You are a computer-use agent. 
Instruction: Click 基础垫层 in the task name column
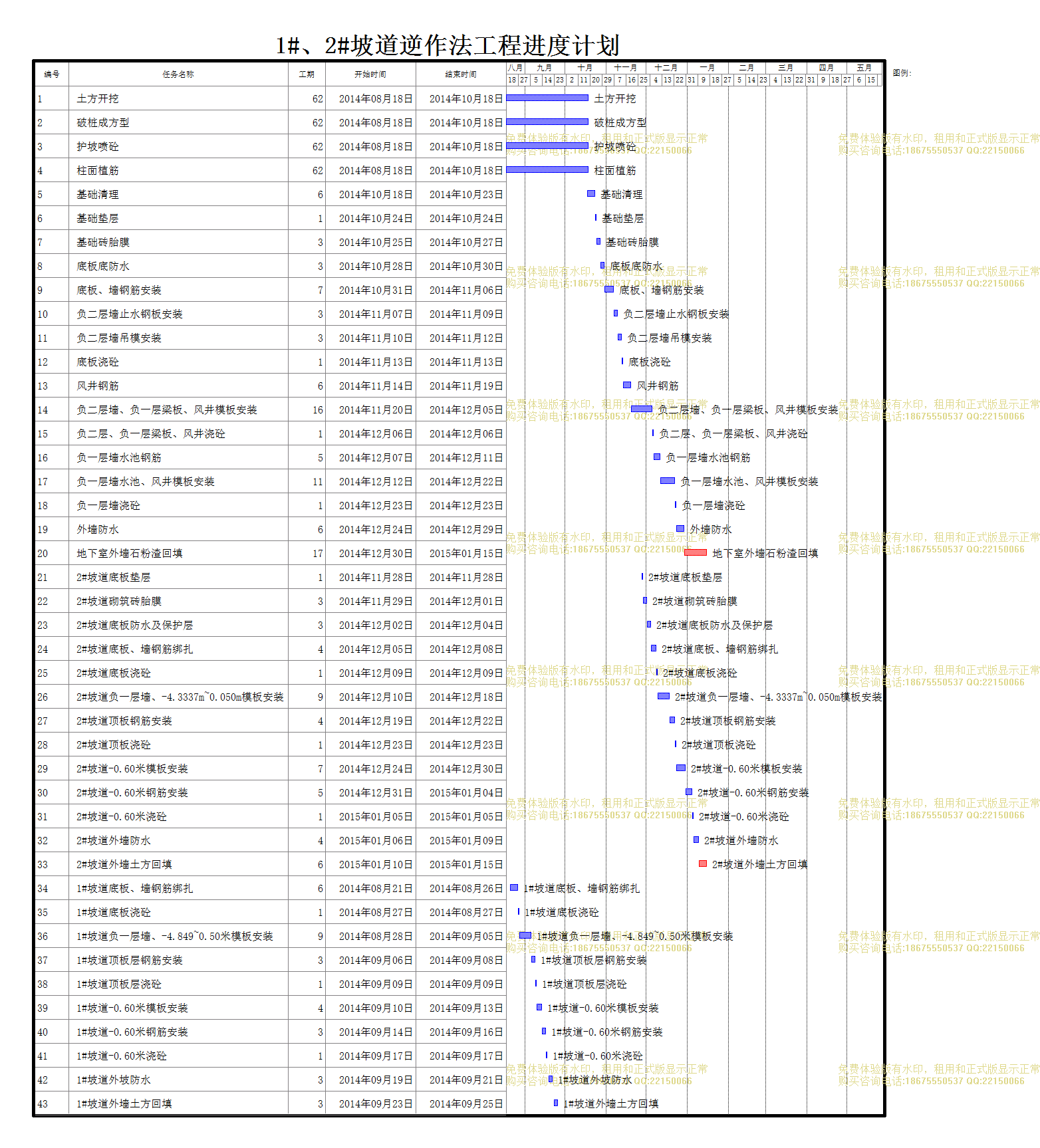(x=98, y=218)
